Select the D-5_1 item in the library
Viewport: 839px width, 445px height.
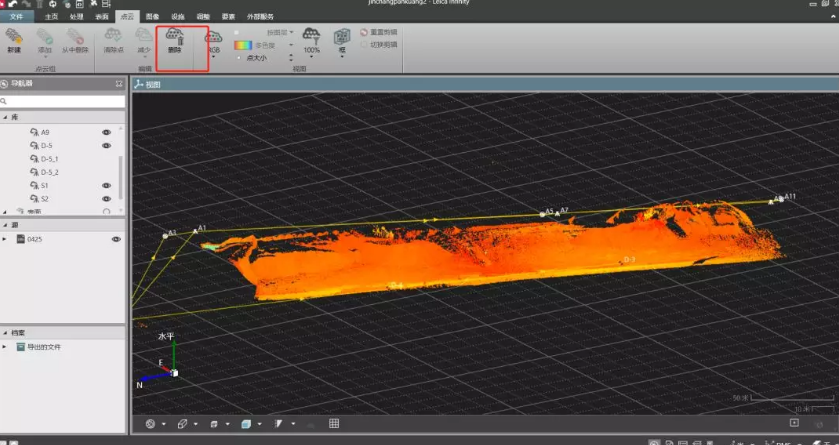(49, 159)
